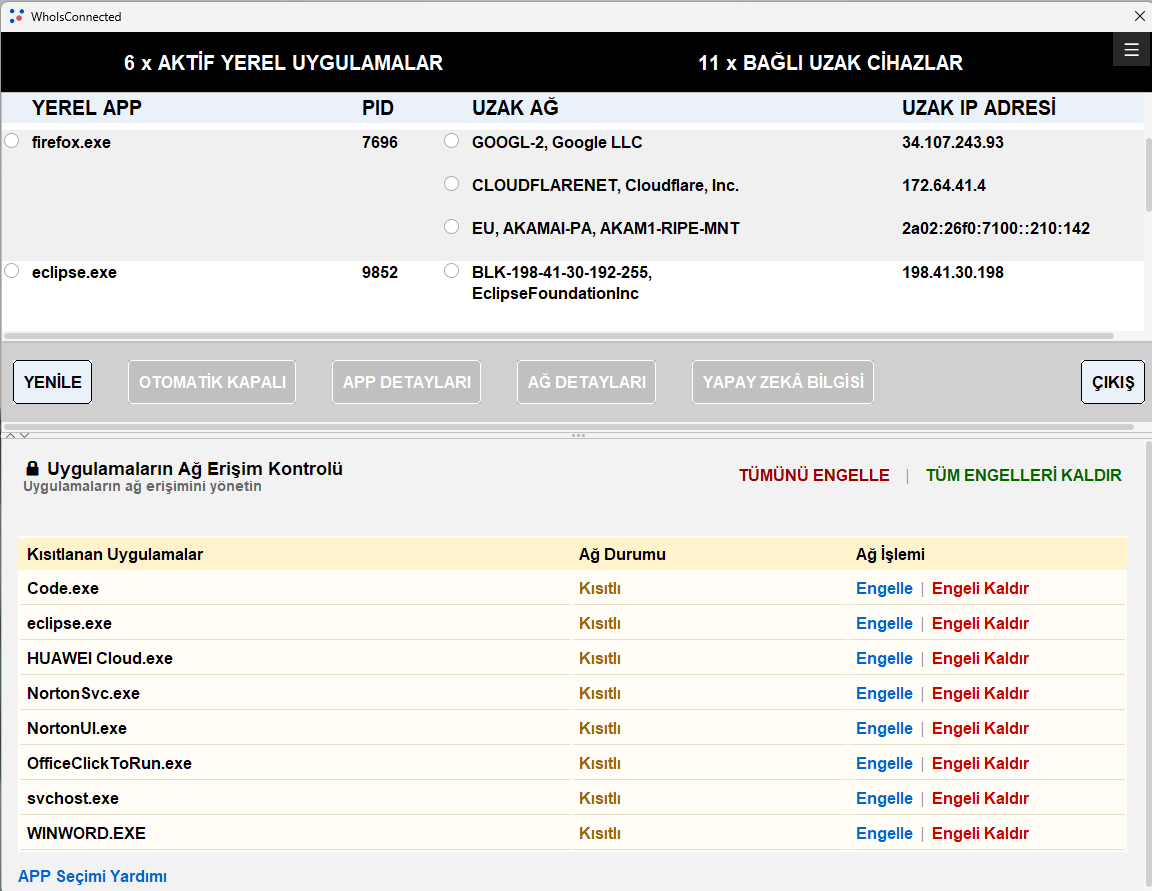1152x891 pixels.
Task: Click the WhoIsConnected app logo icon
Action: pyautogui.click(x=16, y=15)
